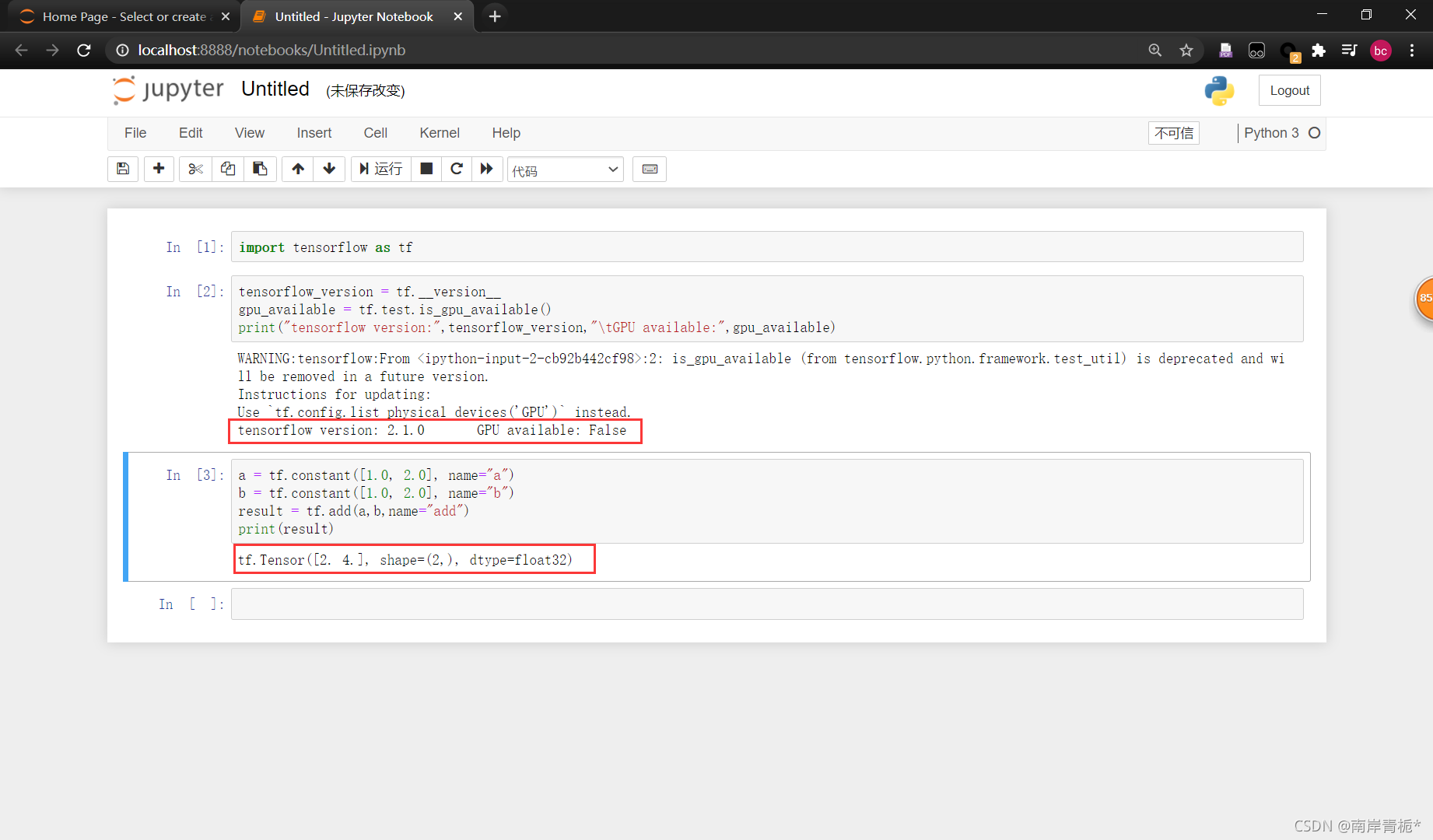Screen dimensions: 1433x840
Task: Click the empty code cell at the bottom
Action: click(767, 604)
